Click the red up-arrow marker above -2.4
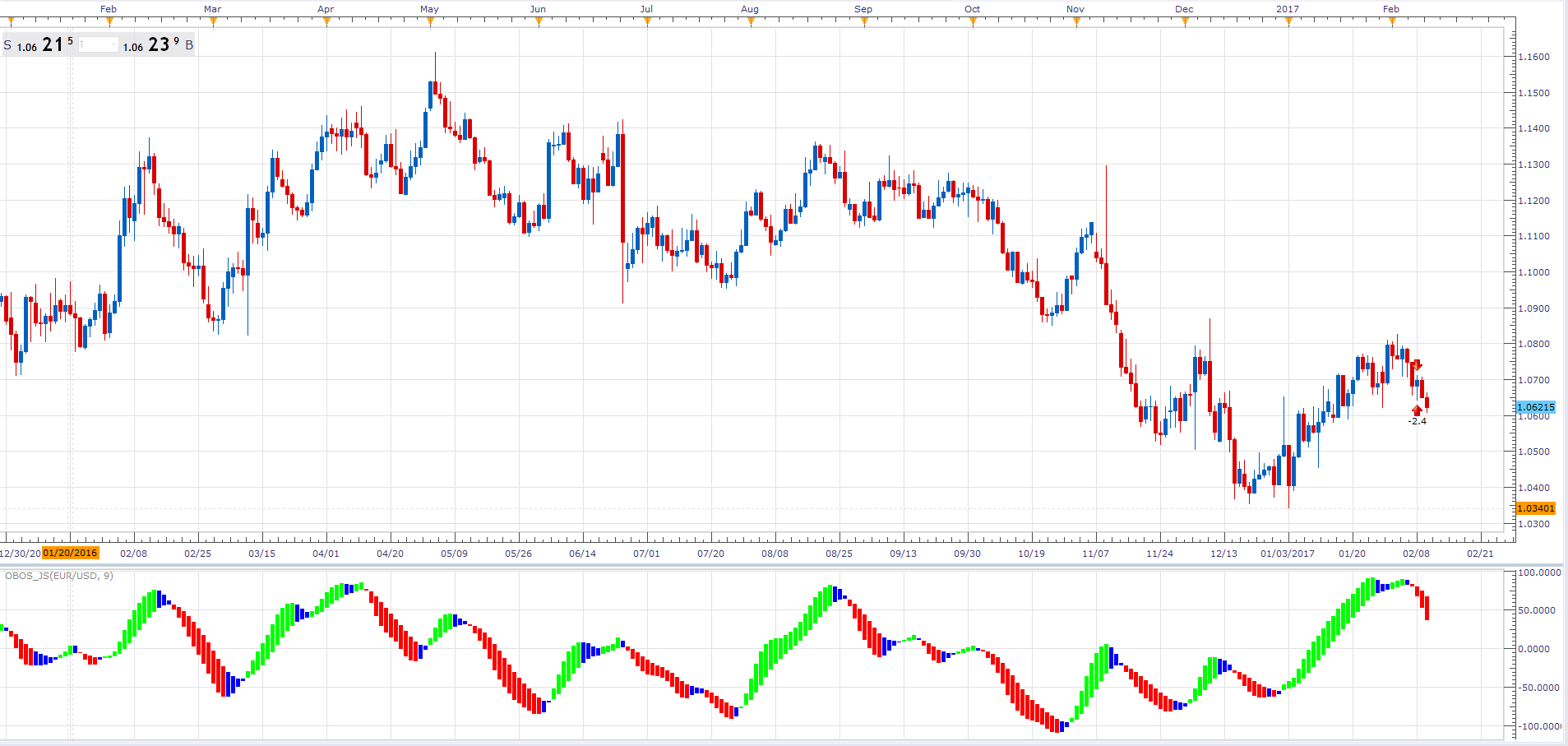Screen dimensions: 1568x746 [1417, 410]
